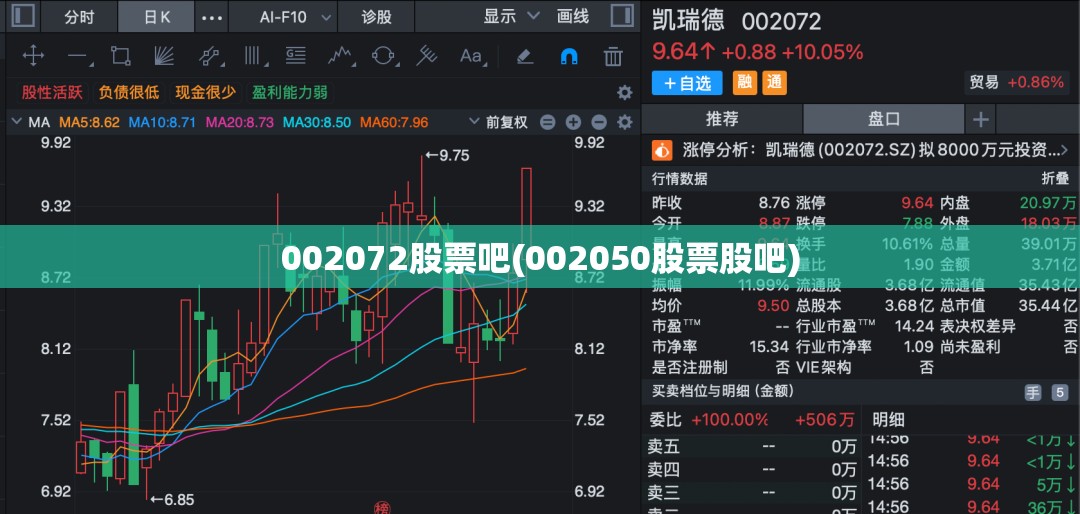This screenshot has height=514, width=1080.
Task: Switch to the 推荐 tab
Action: point(722,119)
